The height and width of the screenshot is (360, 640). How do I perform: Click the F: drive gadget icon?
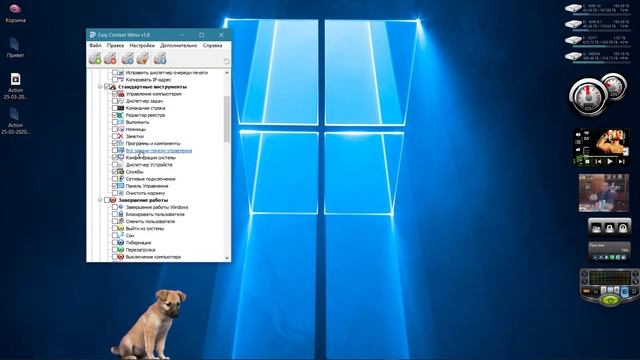pos(573,40)
